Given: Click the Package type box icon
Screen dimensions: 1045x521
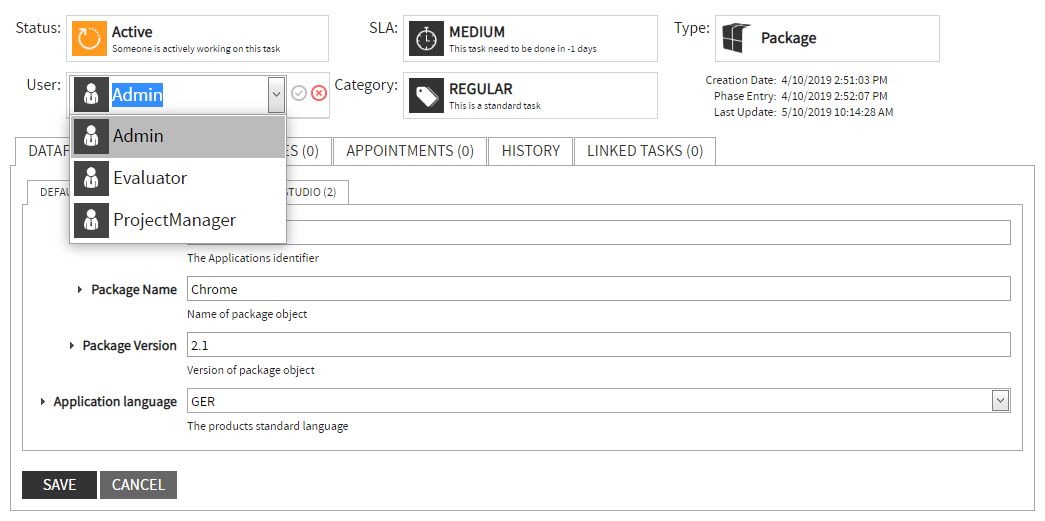Looking at the screenshot, I should (x=735, y=38).
